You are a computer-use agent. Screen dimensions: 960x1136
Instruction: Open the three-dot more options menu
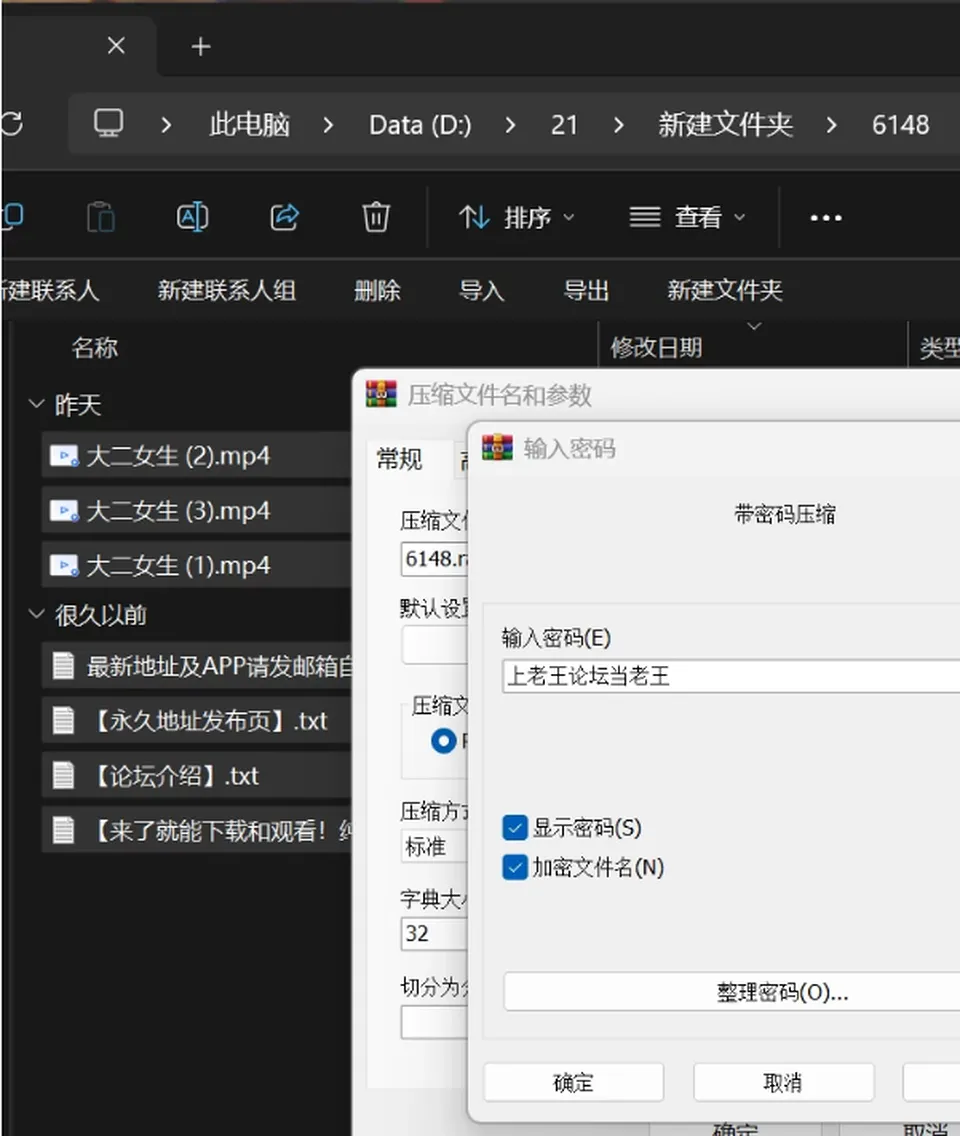coord(826,217)
